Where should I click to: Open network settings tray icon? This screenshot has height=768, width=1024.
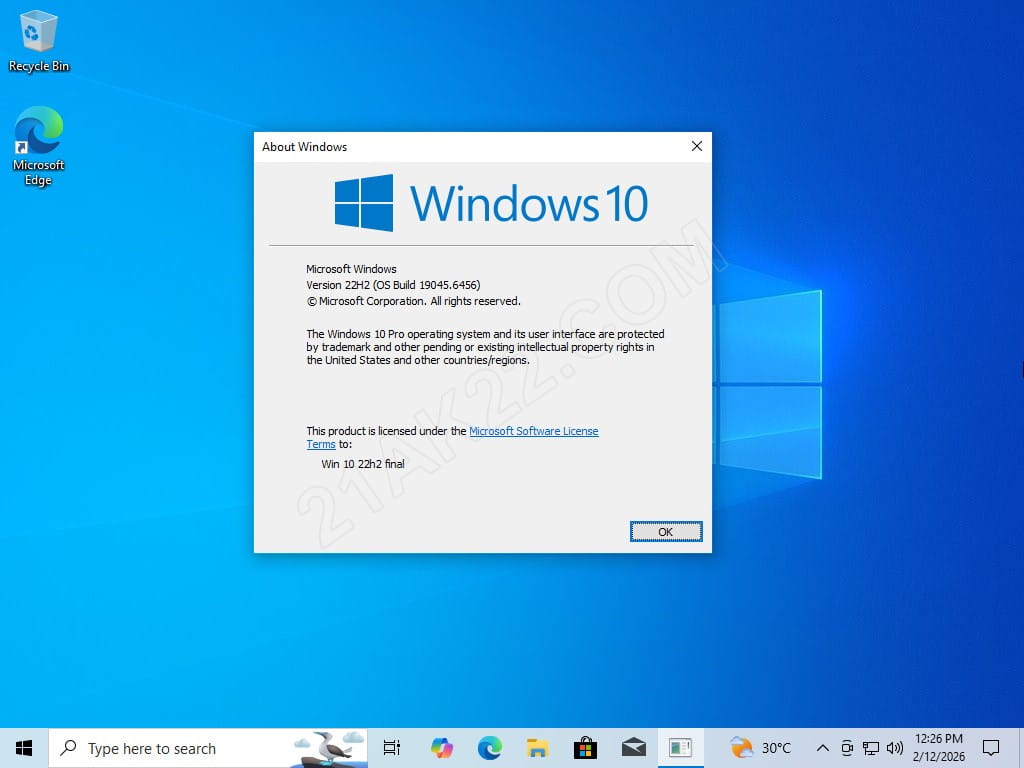pyautogui.click(x=871, y=748)
